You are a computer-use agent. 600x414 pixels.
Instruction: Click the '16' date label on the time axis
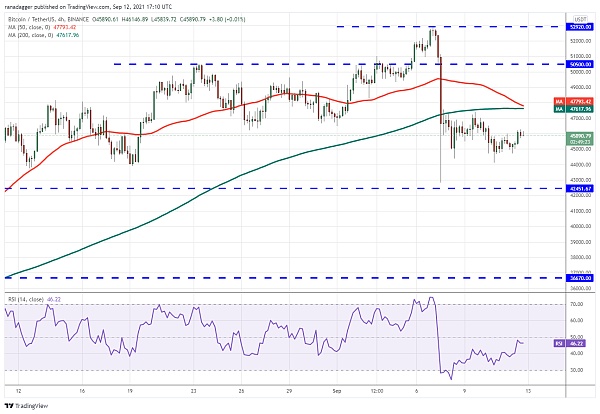pos(82,391)
